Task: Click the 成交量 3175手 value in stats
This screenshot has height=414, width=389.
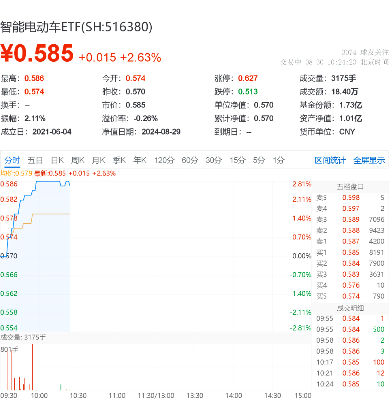Action: click(x=344, y=78)
